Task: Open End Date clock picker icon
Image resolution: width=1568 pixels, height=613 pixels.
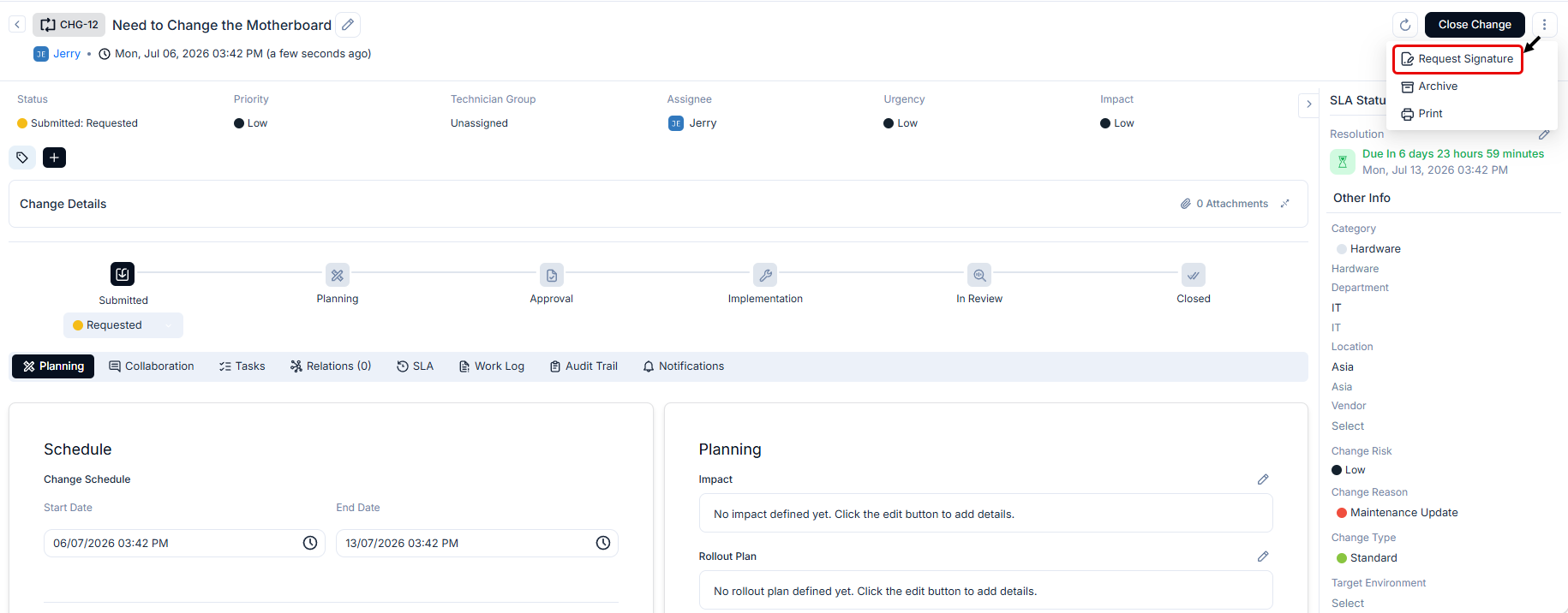Action: pyautogui.click(x=603, y=543)
